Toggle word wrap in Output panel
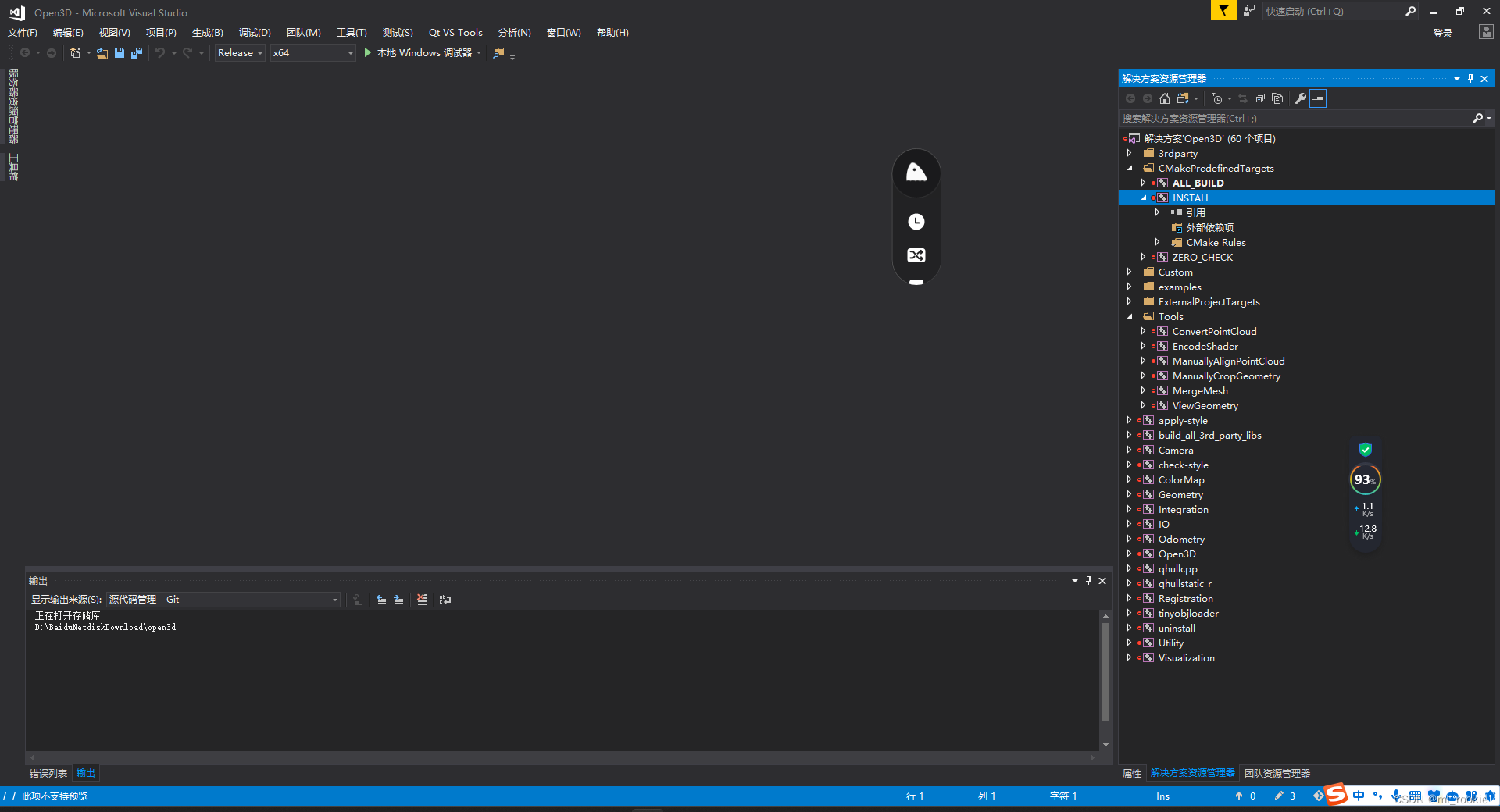This screenshot has width=1500, height=812. 445,600
